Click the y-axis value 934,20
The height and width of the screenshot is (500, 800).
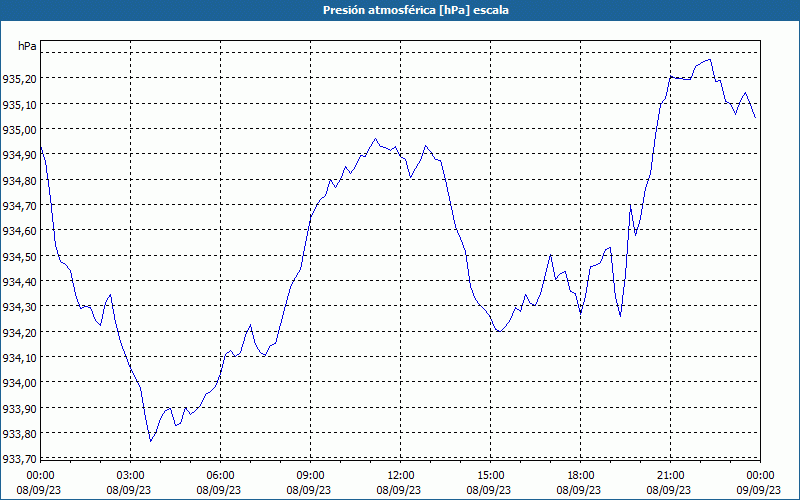pos(19,332)
